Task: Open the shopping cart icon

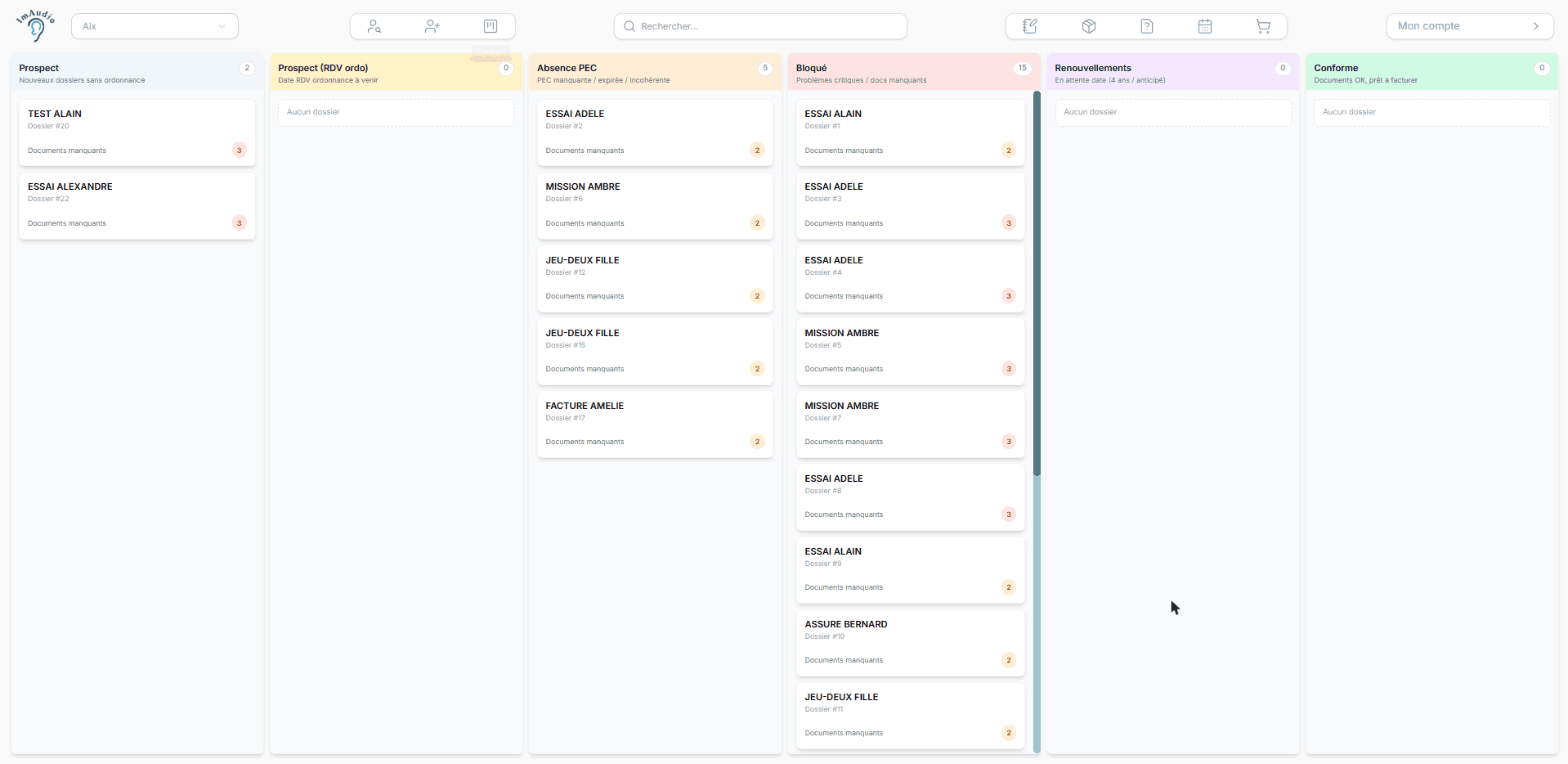Action: tap(1263, 26)
